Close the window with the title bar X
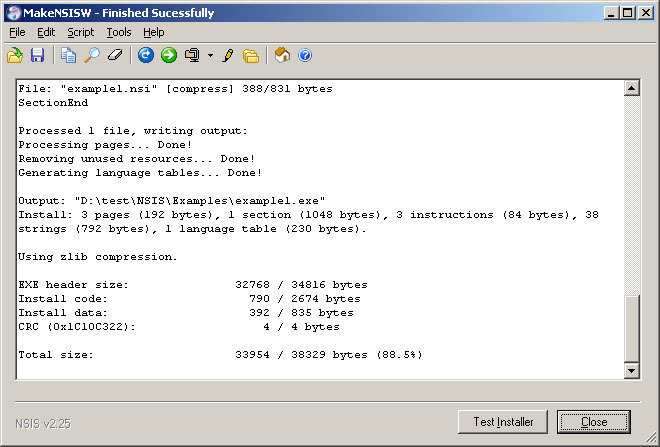The height and width of the screenshot is (447, 660). [645, 13]
